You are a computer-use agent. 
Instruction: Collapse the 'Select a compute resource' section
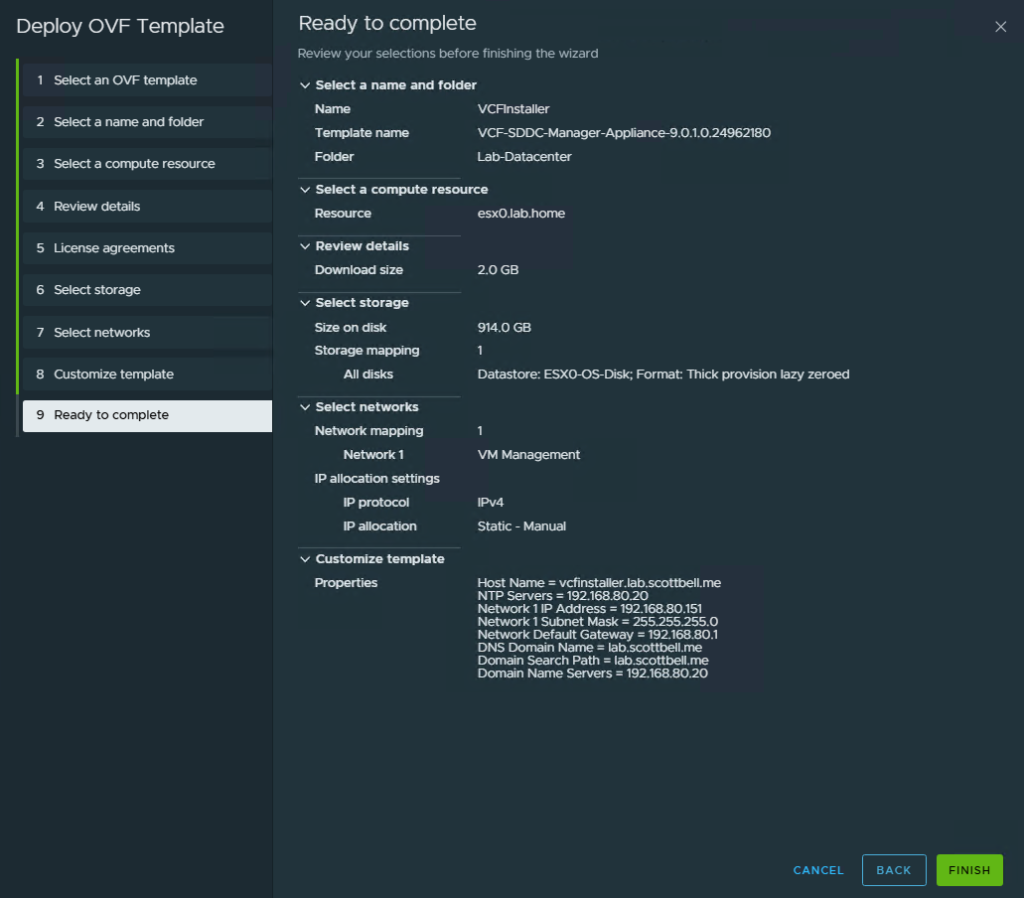coord(305,190)
